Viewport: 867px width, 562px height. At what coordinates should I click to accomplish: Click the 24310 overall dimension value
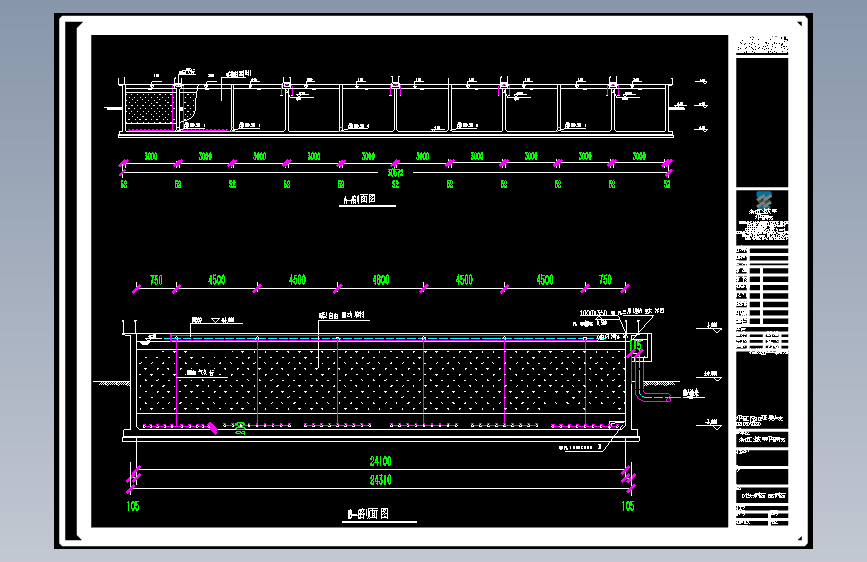pyautogui.click(x=380, y=480)
